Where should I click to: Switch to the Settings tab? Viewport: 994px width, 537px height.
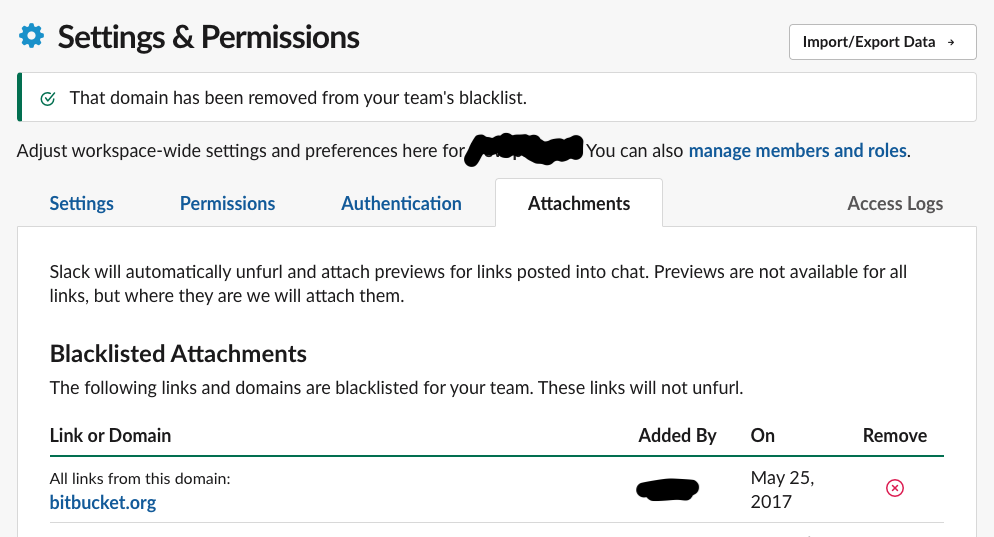(x=82, y=204)
